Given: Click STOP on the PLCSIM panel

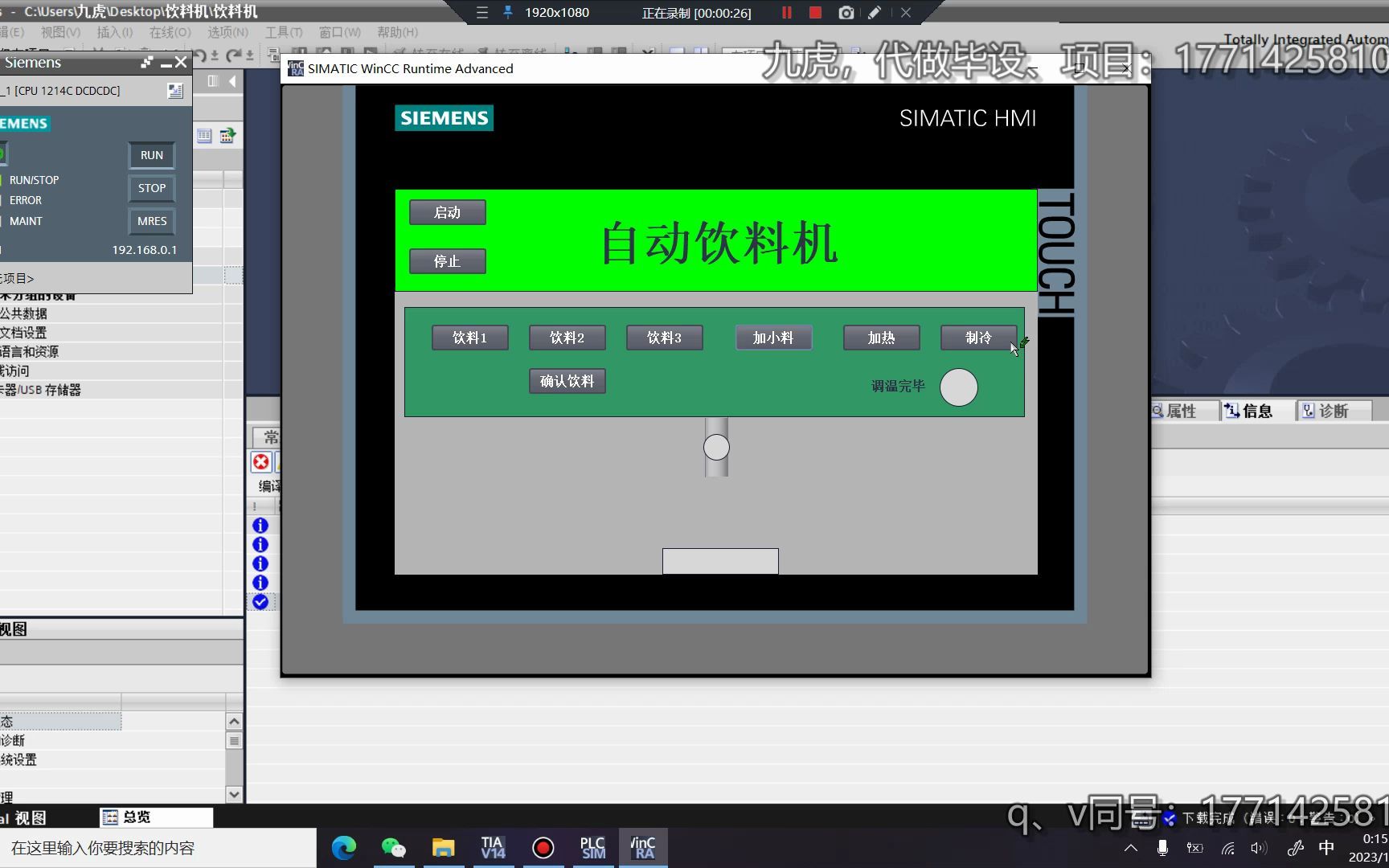Looking at the screenshot, I should click(x=152, y=188).
